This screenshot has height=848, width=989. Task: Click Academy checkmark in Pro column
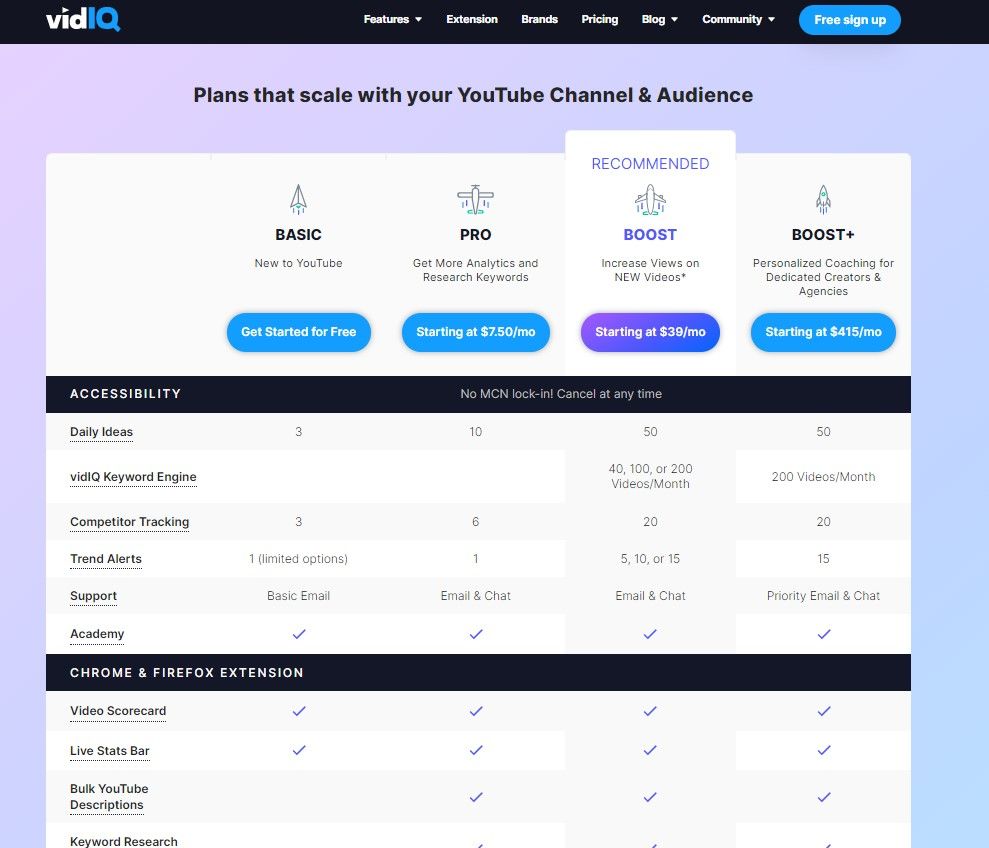coord(476,634)
